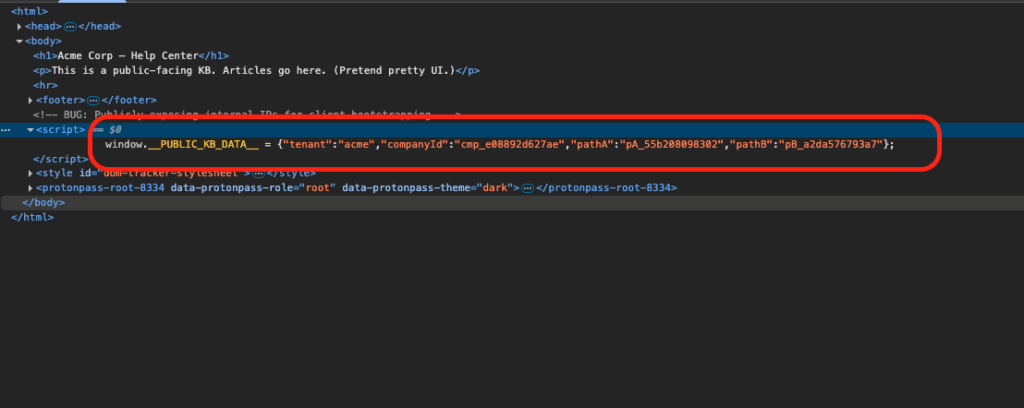Click the tenant value "acme"
The image size is (1024, 408).
pos(355,144)
